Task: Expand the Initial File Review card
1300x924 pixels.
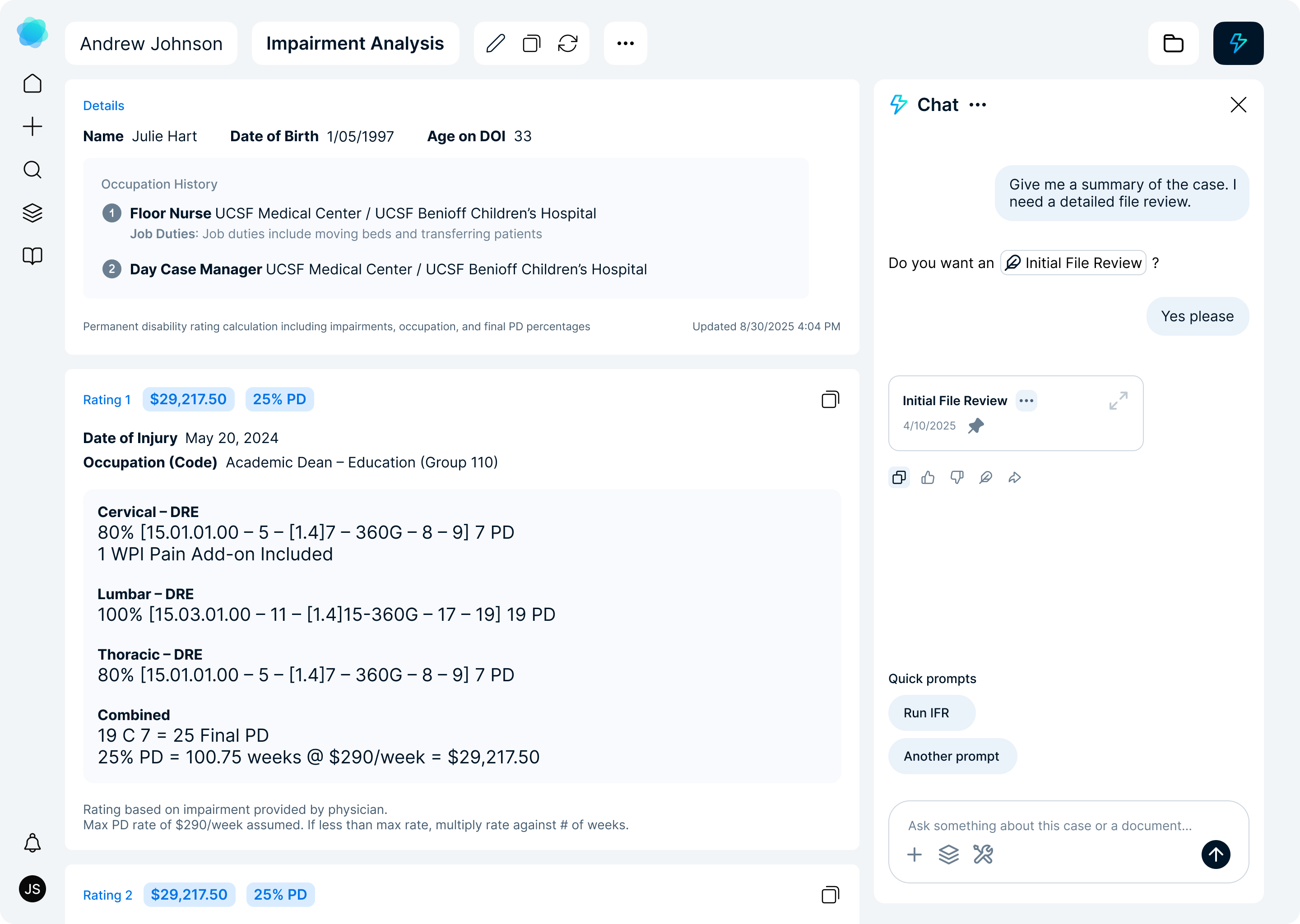Action: point(1118,401)
